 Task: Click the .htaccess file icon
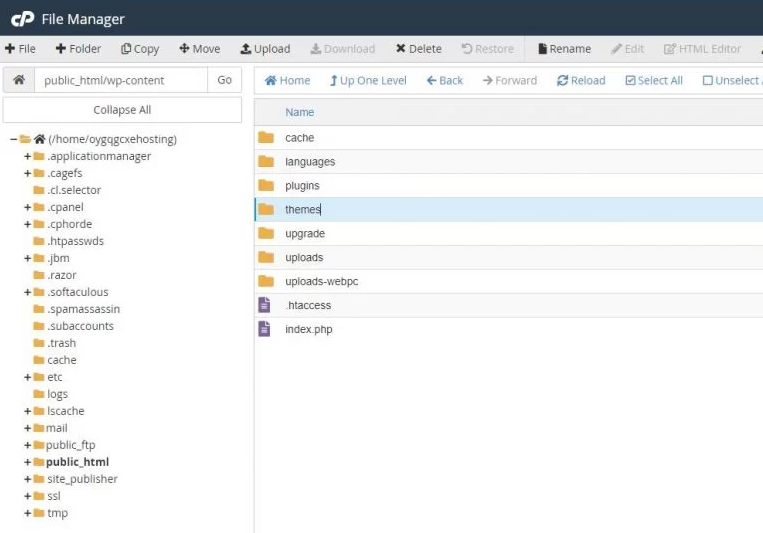264,305
